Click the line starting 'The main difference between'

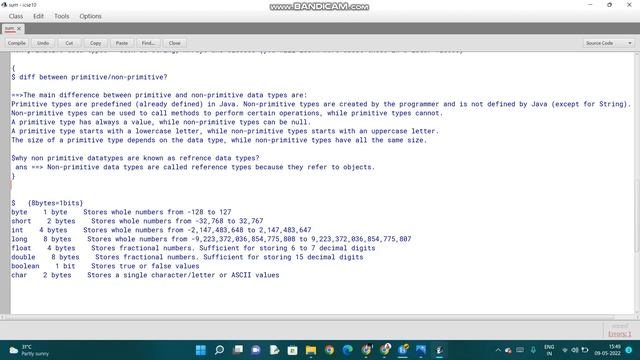(159, 95)
